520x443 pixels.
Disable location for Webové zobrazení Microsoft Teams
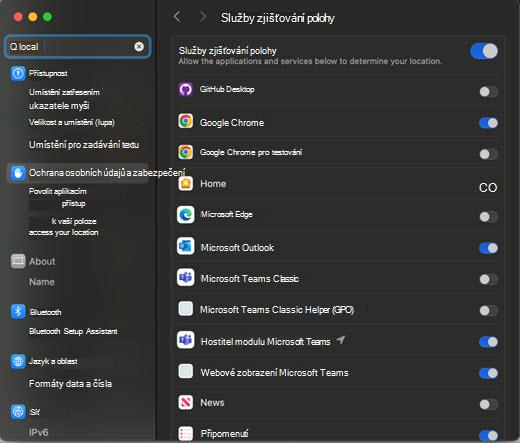pyautogui.click(x=489, y=373)
